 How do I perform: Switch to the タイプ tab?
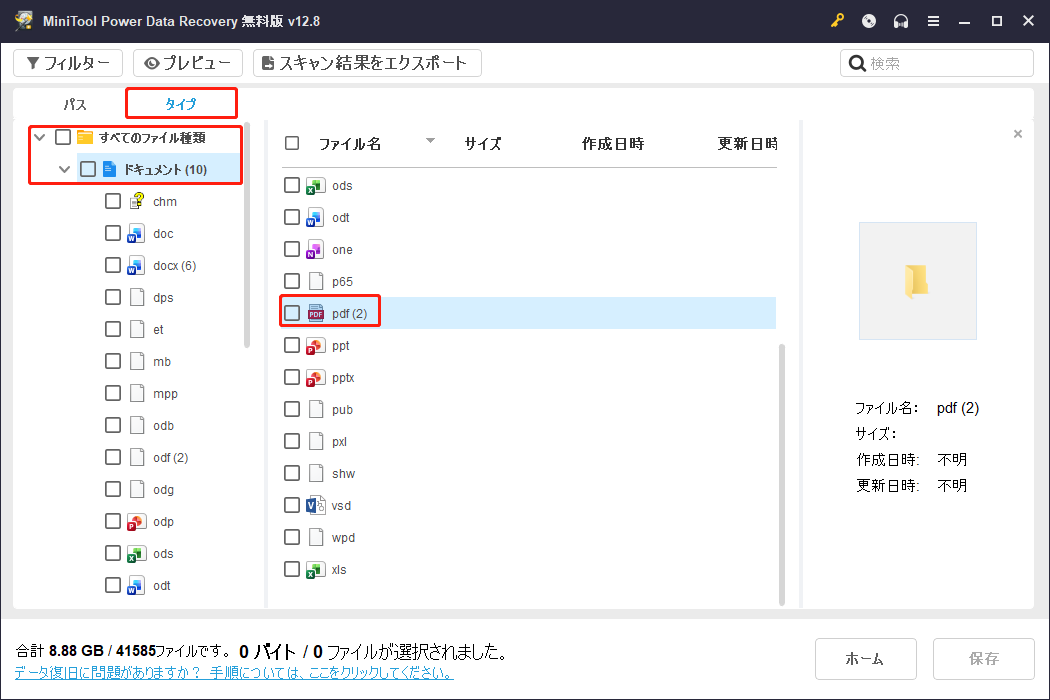181,103
